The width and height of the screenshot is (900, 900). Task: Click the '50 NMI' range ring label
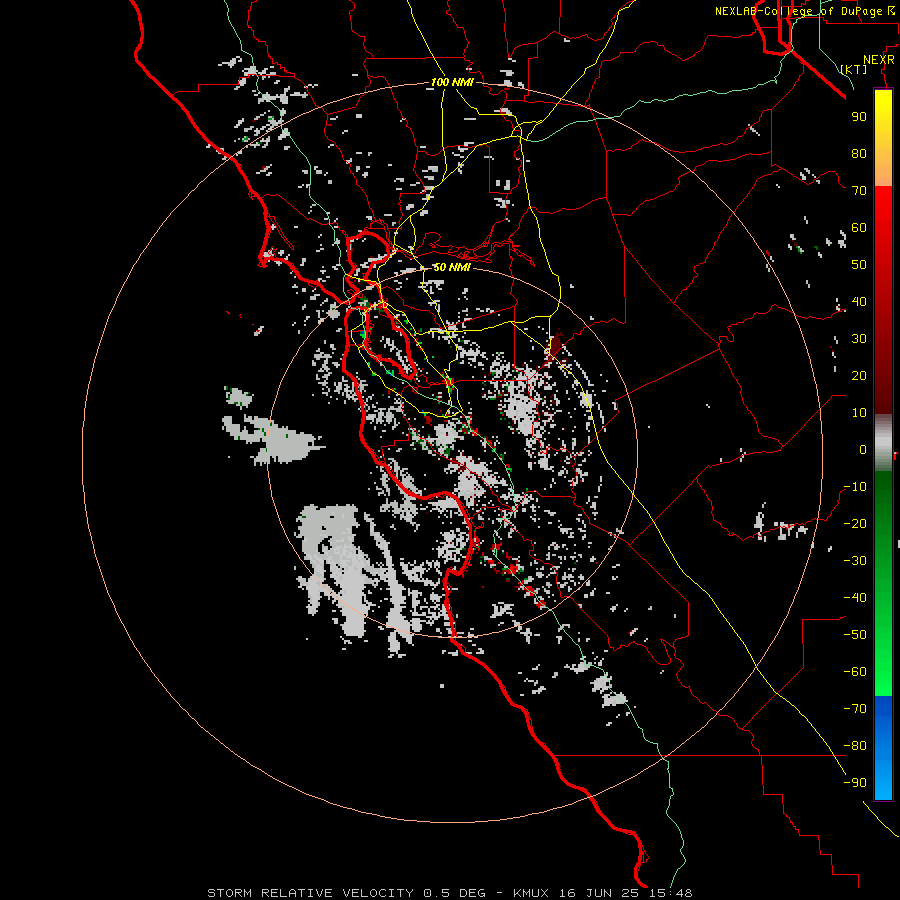pos(452,267)
